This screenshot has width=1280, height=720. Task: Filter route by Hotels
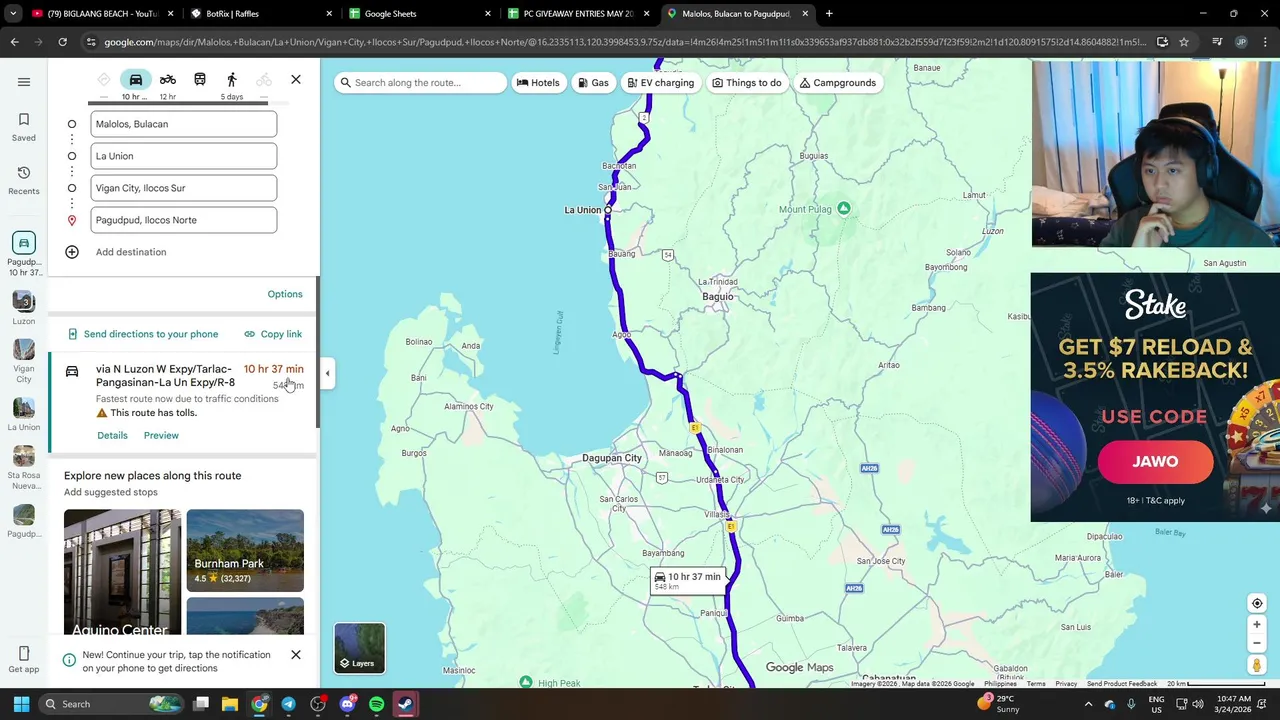point(538,83)
